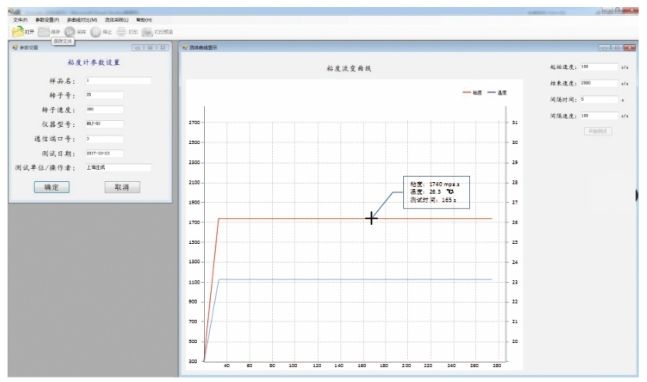This screenshot has height=382, width=647.
Task: Open the 帮助(H) help menu
Action: (144, 20)
